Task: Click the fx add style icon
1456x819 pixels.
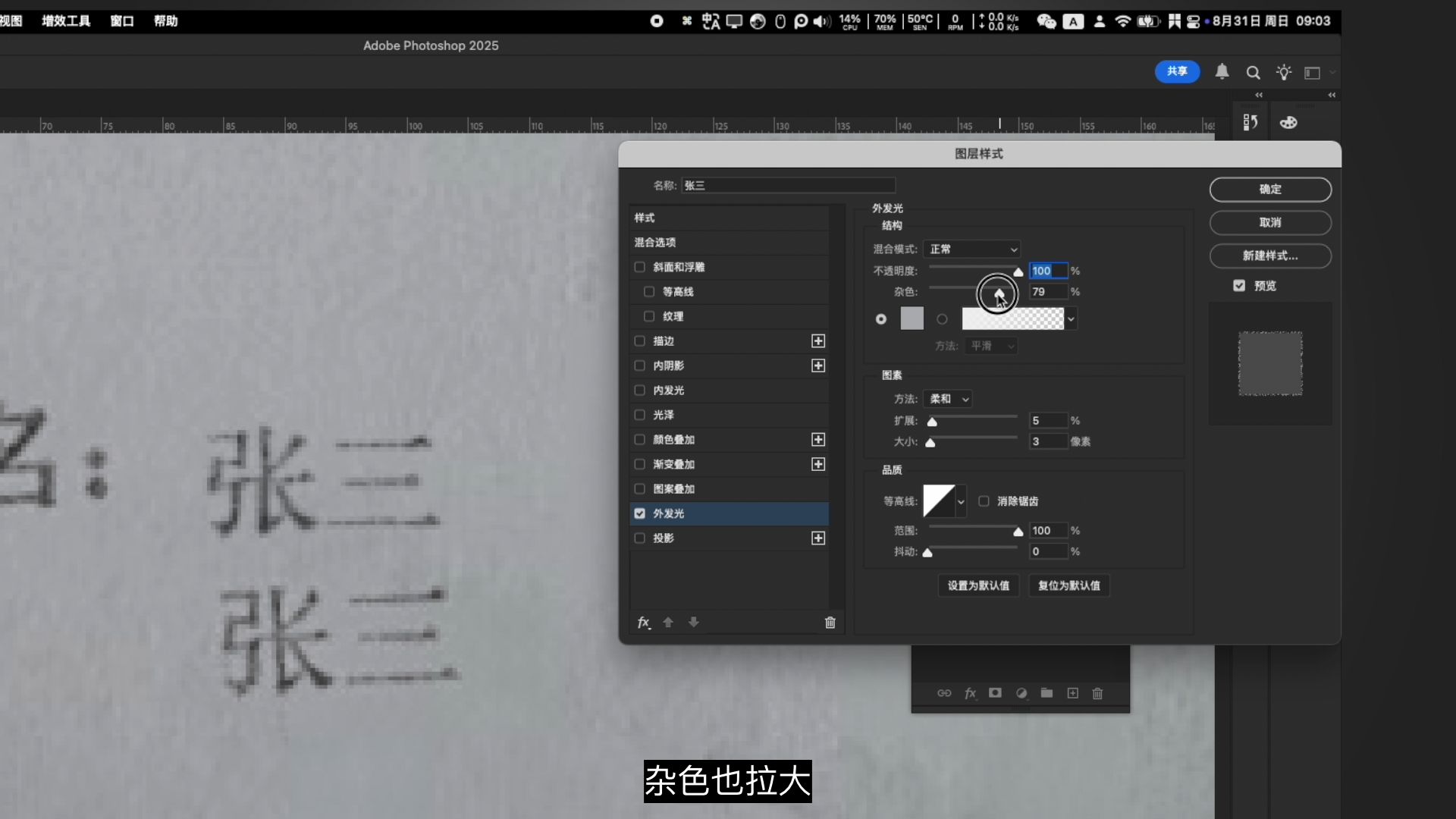Action: pos(643,623)
